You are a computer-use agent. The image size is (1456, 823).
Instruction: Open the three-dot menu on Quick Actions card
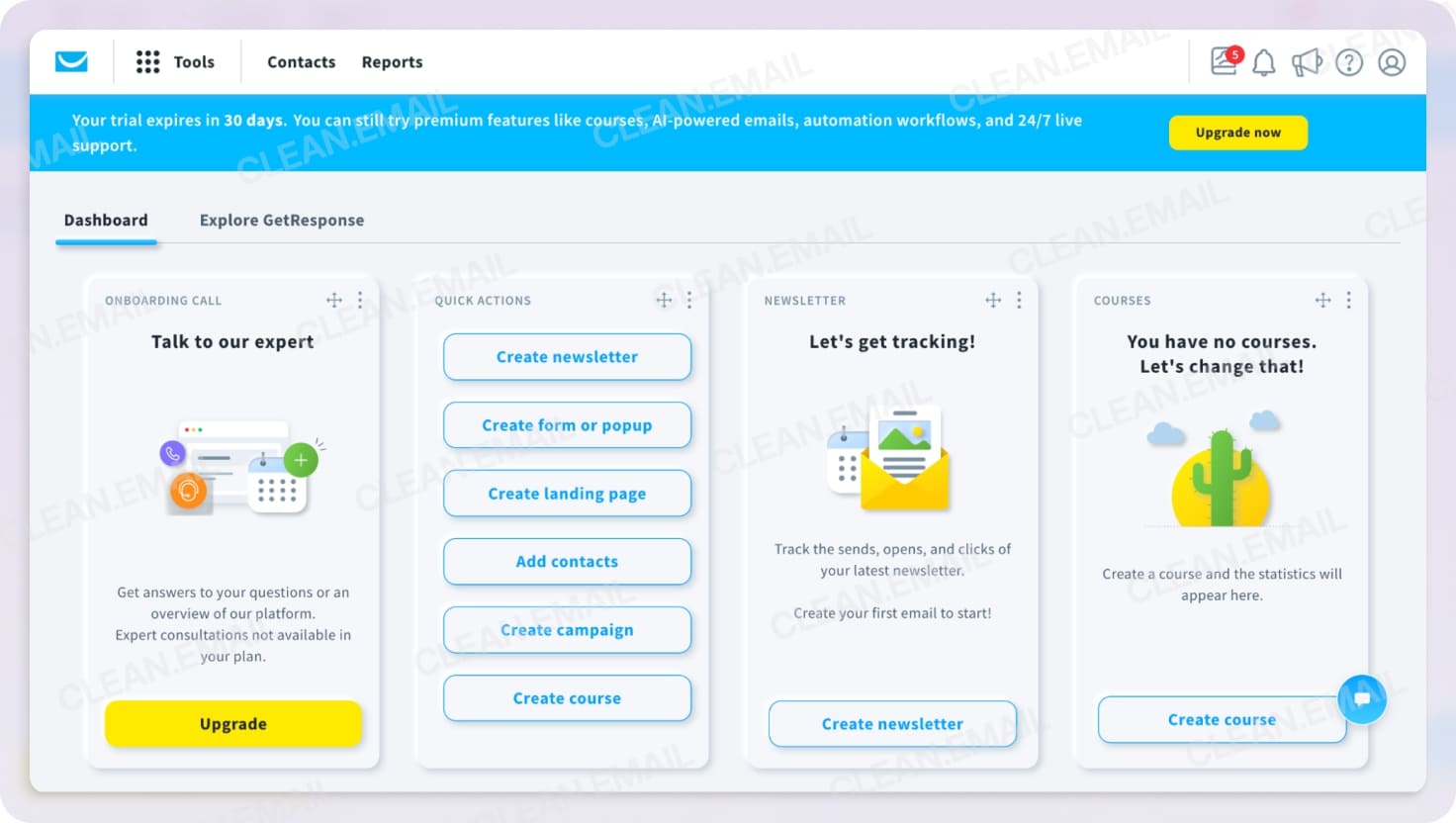[689, 300]
